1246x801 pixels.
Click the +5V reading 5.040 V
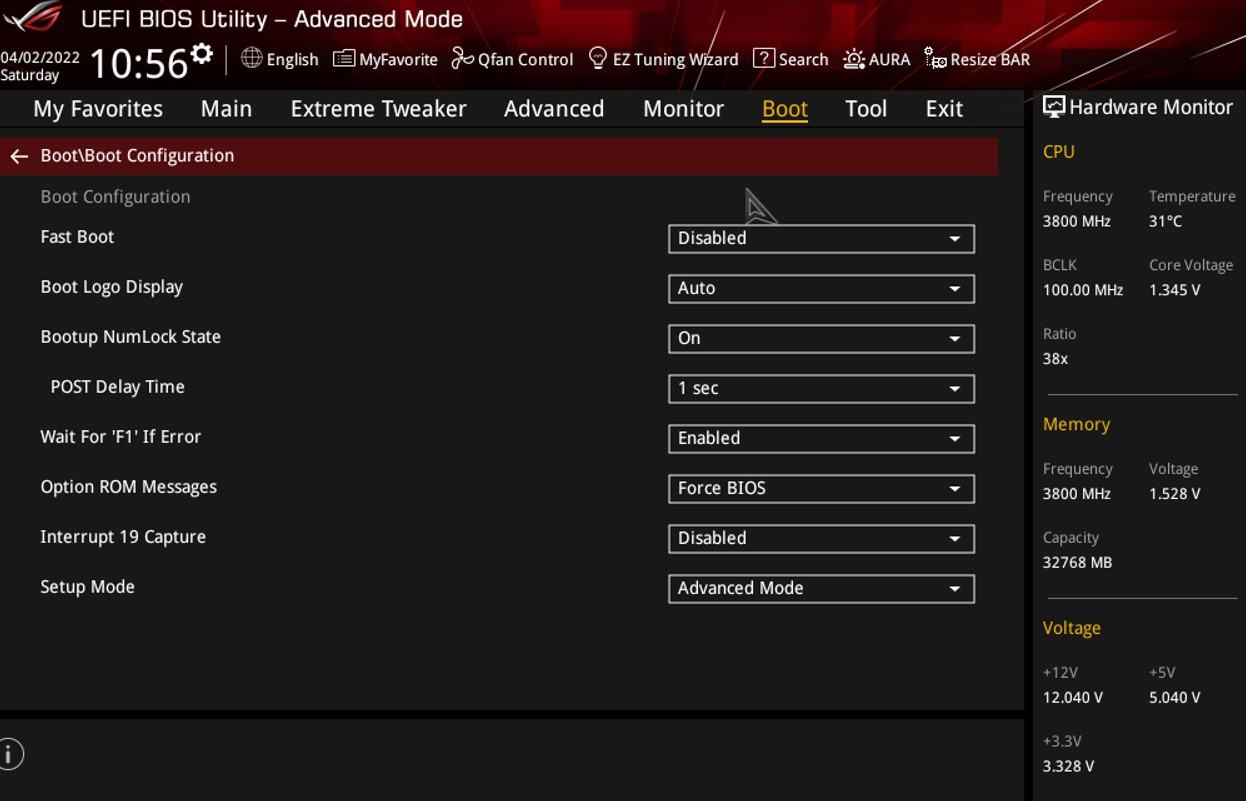click(1175, 698)
